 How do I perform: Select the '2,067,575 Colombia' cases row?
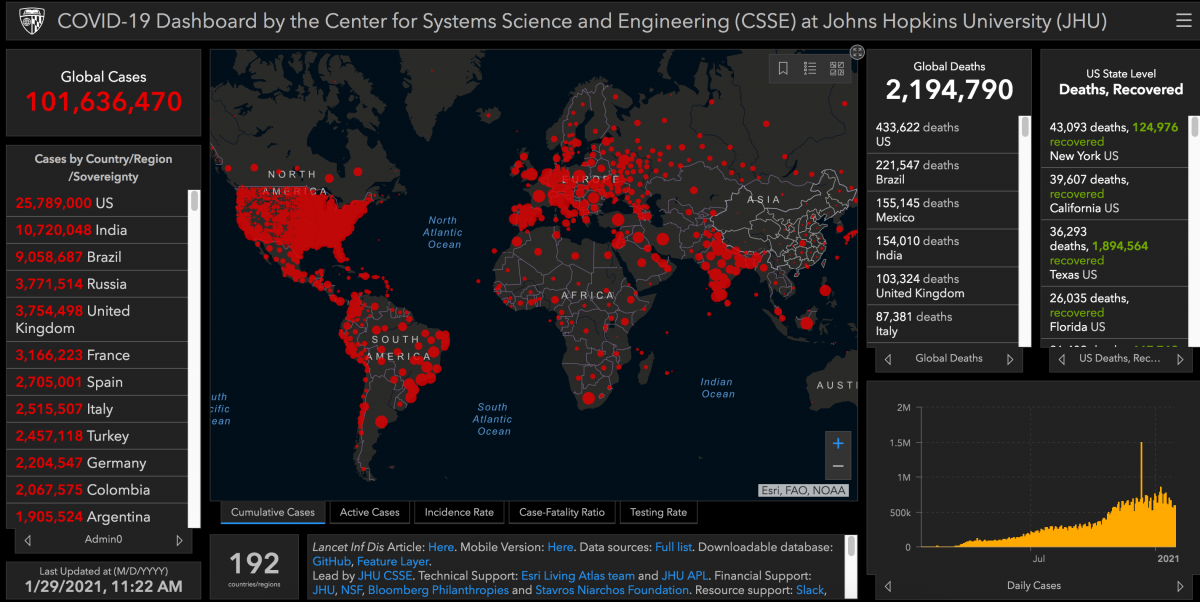coord(98,490)
